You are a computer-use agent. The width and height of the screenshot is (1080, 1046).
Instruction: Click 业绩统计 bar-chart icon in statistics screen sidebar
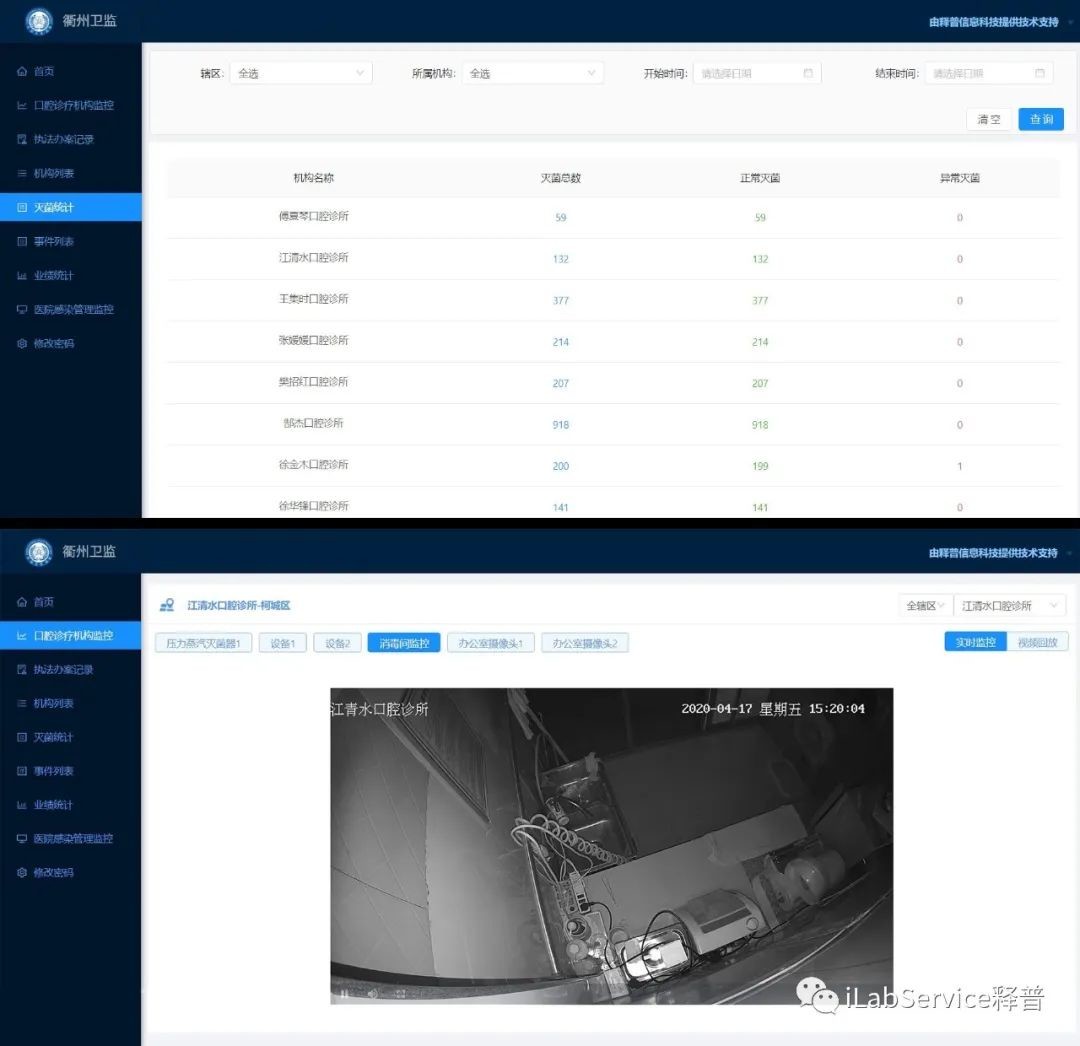pos(22,275)
